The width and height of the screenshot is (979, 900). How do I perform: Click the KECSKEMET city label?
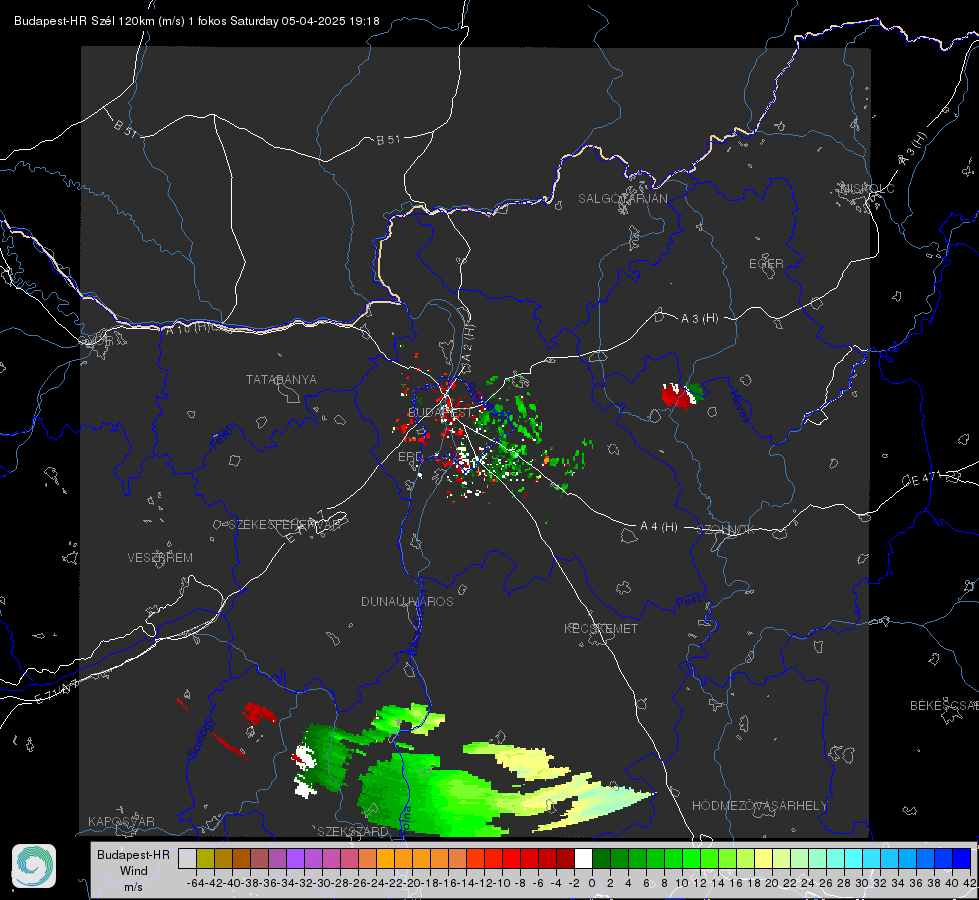601,629
